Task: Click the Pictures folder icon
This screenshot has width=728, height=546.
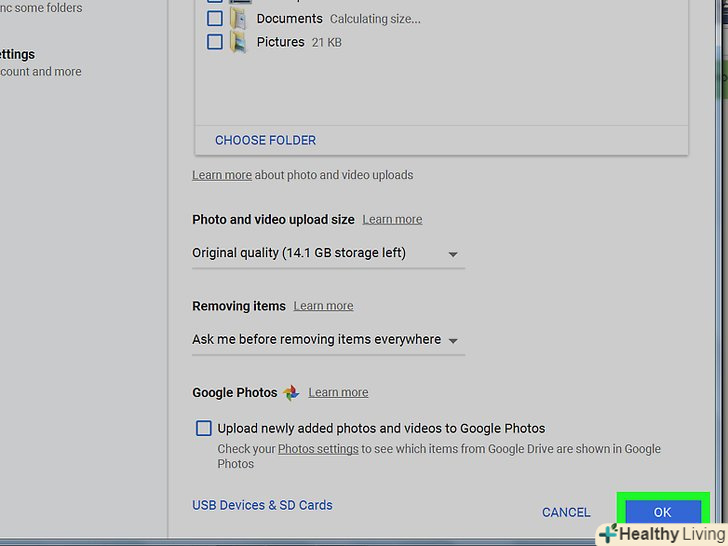Action: (x=239, y=42)
